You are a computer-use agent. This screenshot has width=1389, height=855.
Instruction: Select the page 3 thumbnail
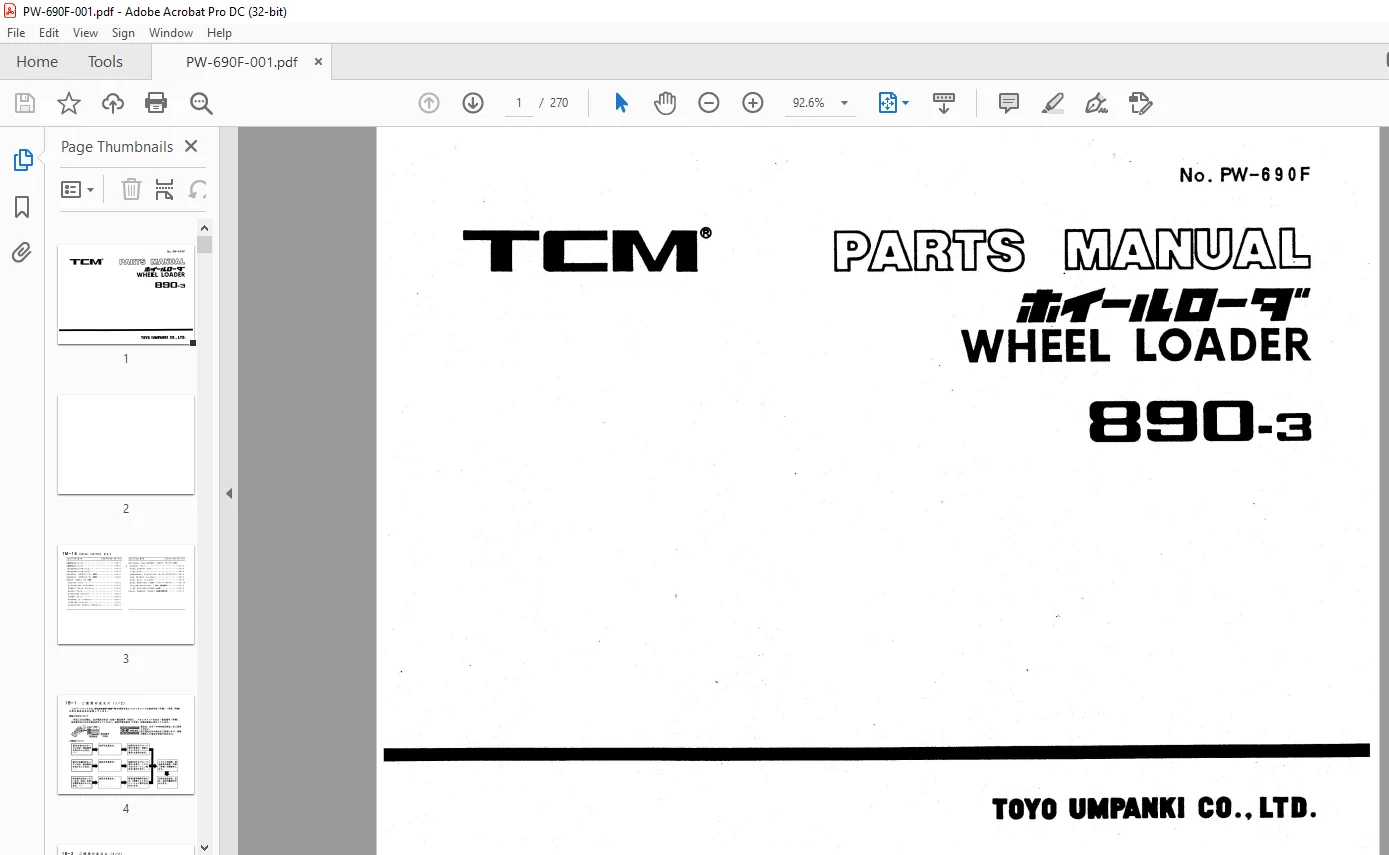pos(126,594)
